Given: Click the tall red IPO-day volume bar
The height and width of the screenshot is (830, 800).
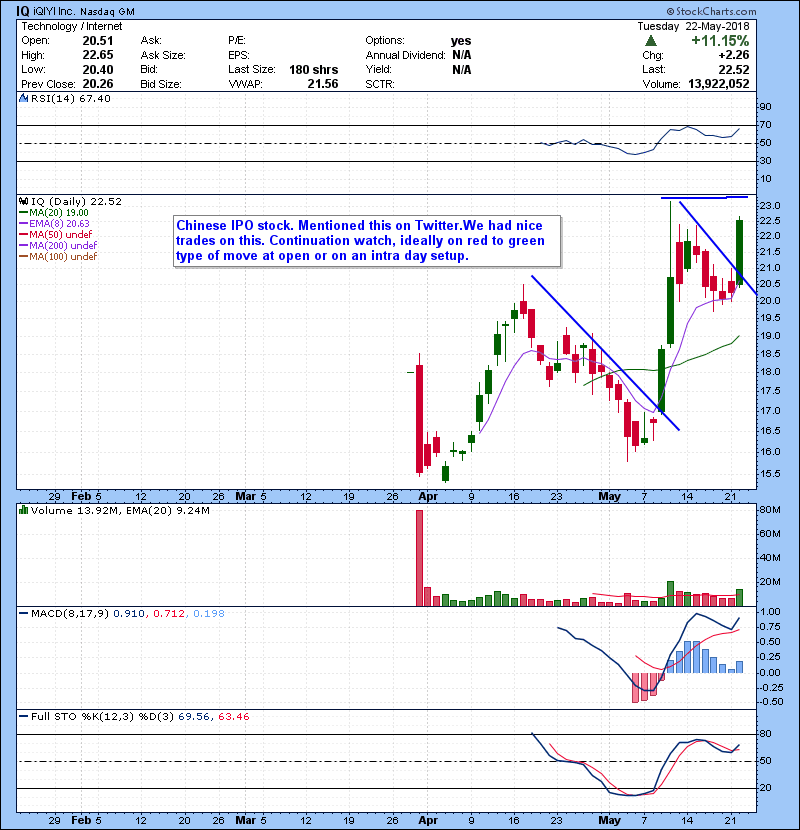Looking at the screenshot, I should [419, 558].
